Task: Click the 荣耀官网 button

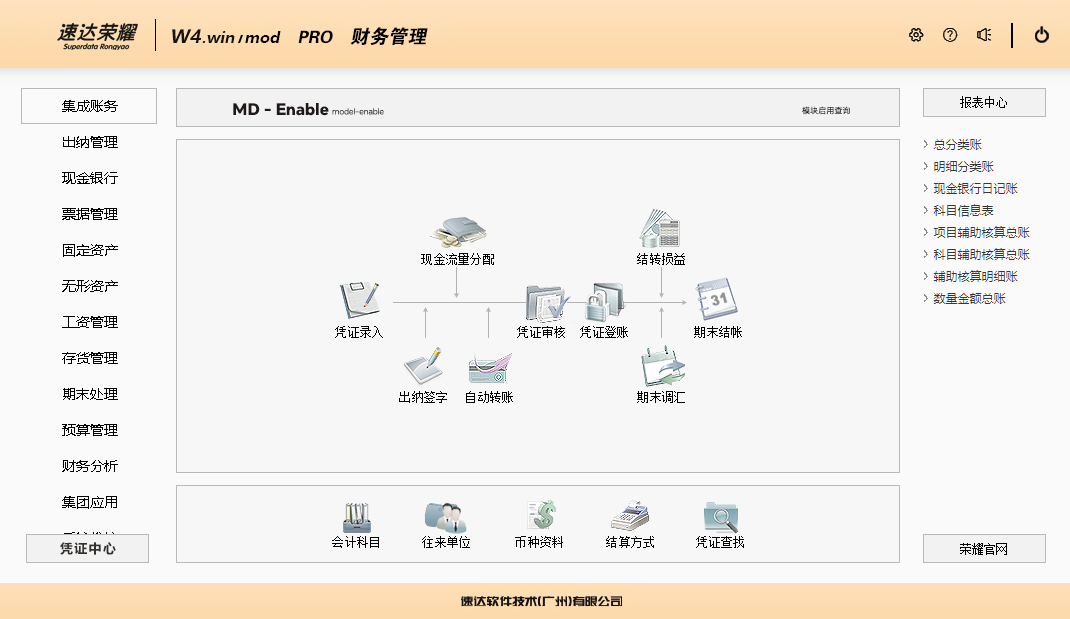Action: pyautogui.click(x=983, y=549)
